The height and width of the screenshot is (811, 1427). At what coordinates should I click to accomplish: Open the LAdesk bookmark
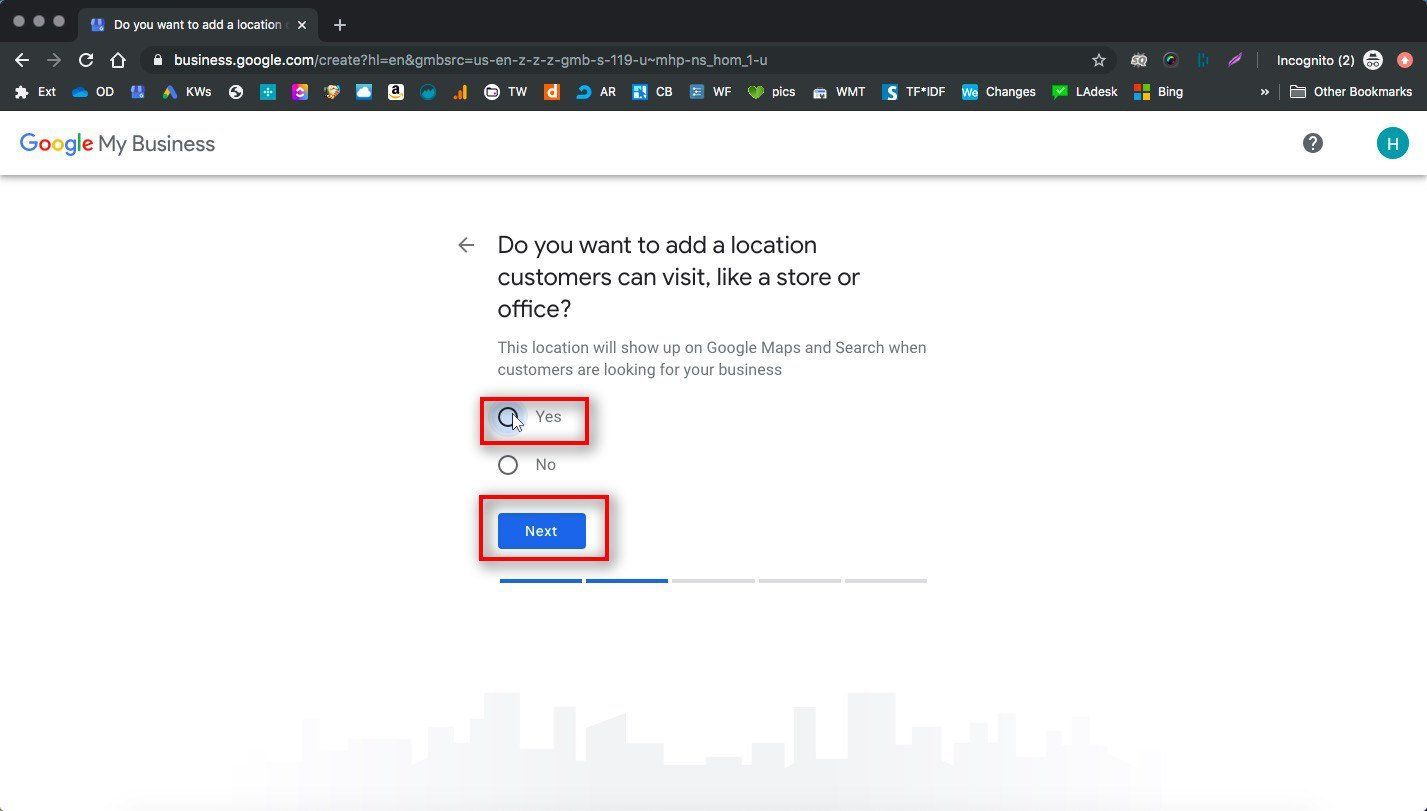pyautogui.click(x=1086, y=92)
